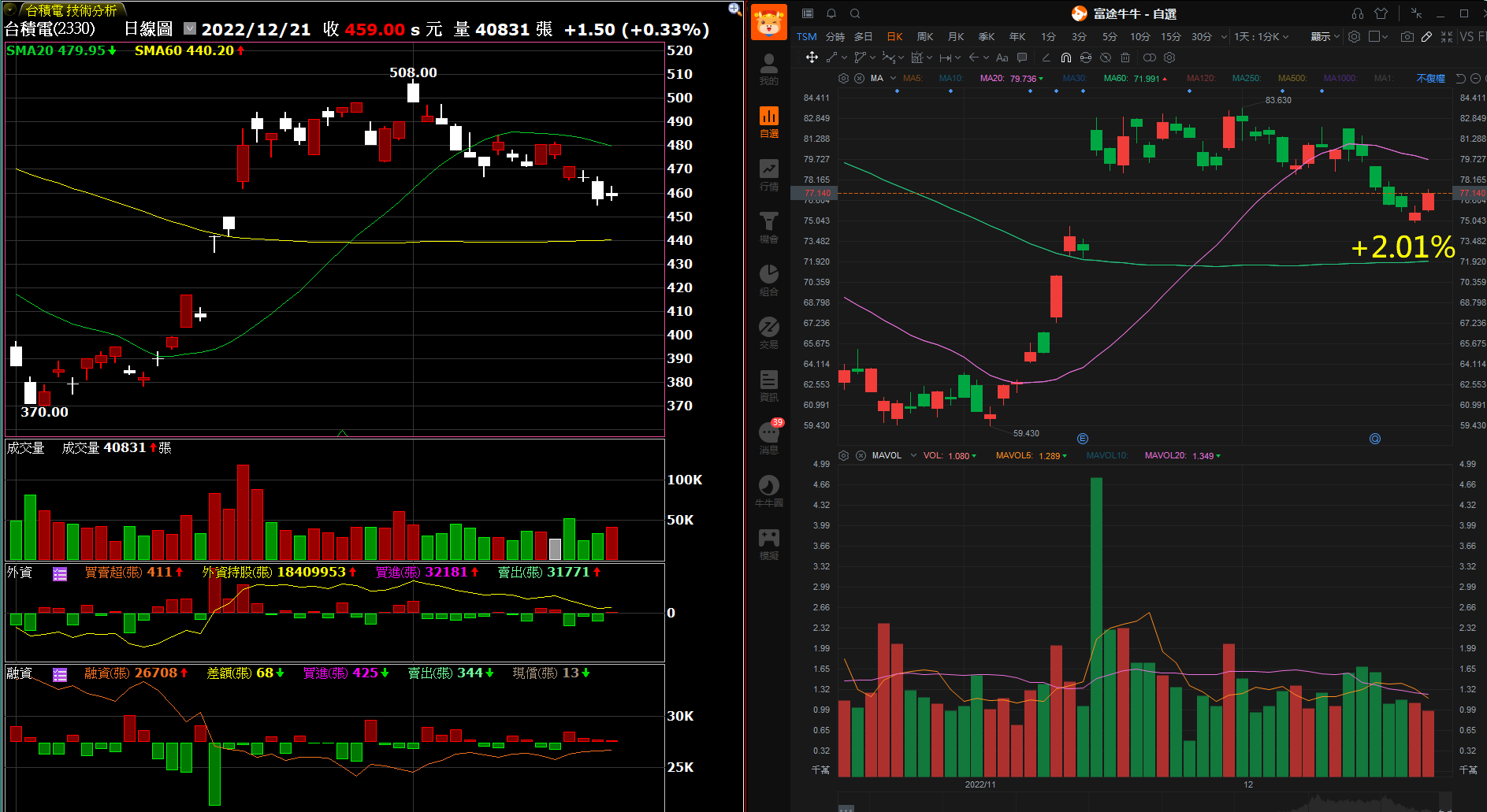This screenshot has height=812, width=1487.
Task: Open the 模擬 paper trading sidebar icon
Action: coord(768,544)
